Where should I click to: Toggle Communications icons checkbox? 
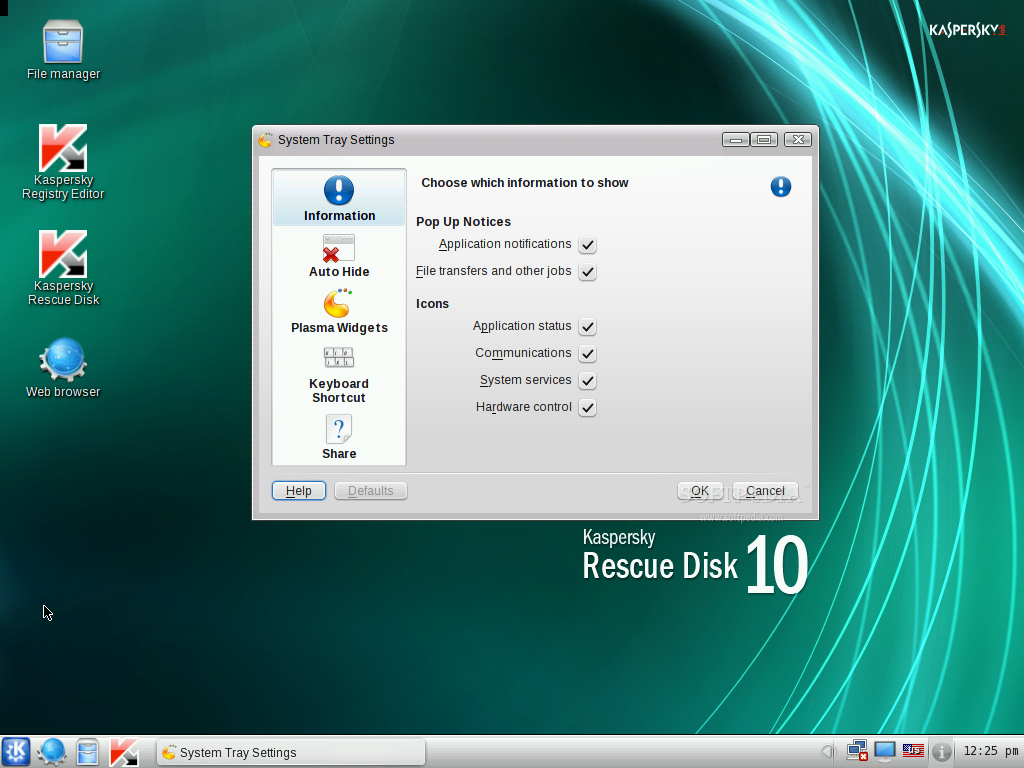pos(587,353)
